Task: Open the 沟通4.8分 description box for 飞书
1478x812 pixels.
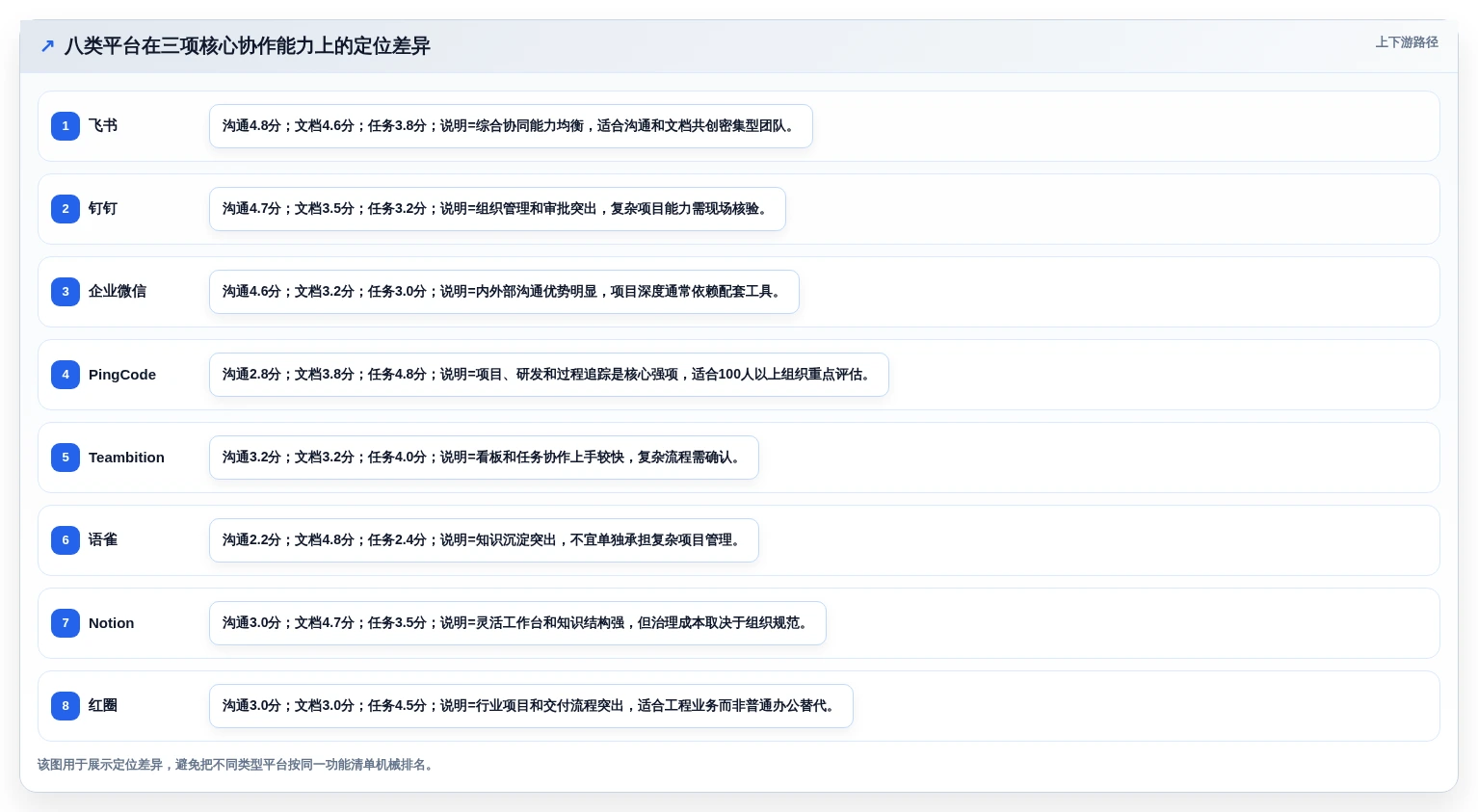Action: [x=511, y=126]
